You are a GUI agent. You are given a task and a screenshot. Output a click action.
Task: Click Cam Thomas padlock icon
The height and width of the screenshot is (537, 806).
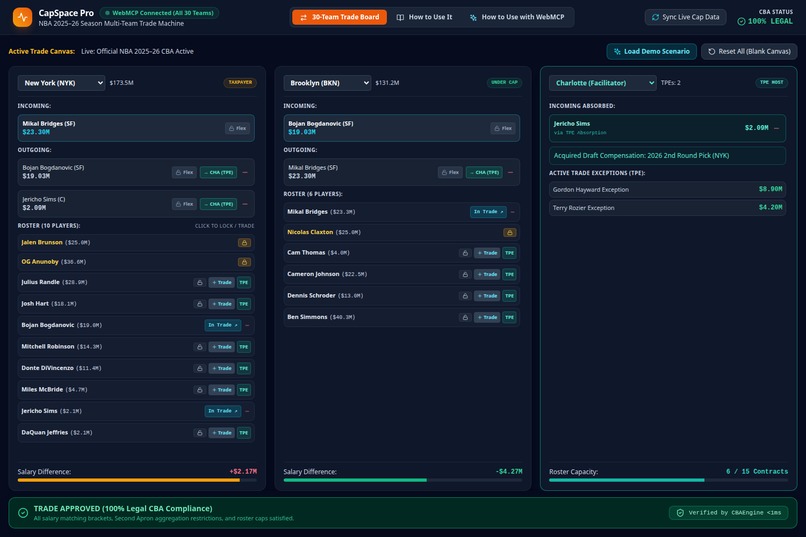pos(465,253)
